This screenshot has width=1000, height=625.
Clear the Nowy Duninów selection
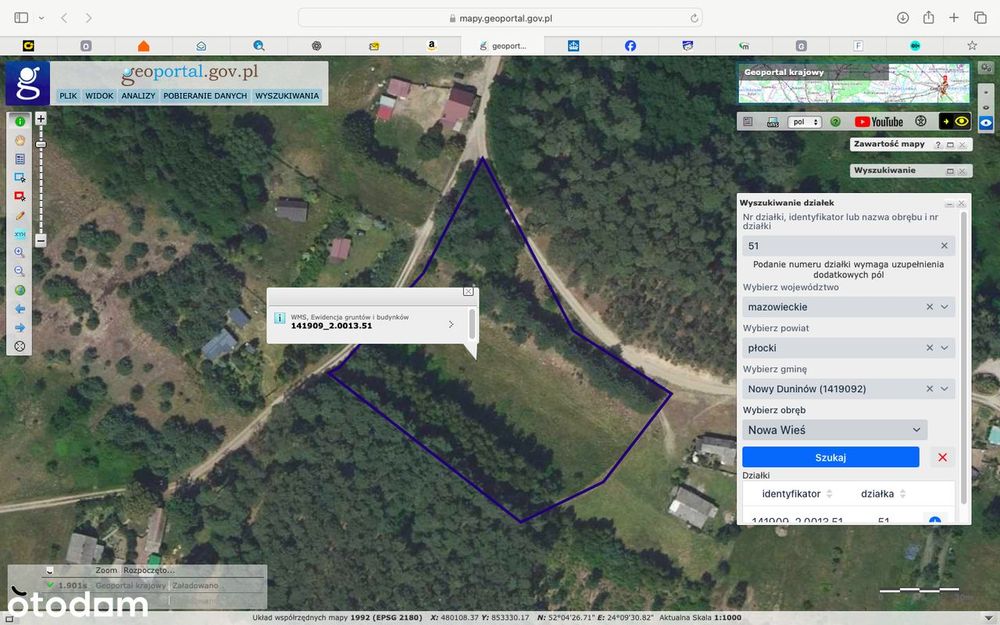(x=929, y=388)
